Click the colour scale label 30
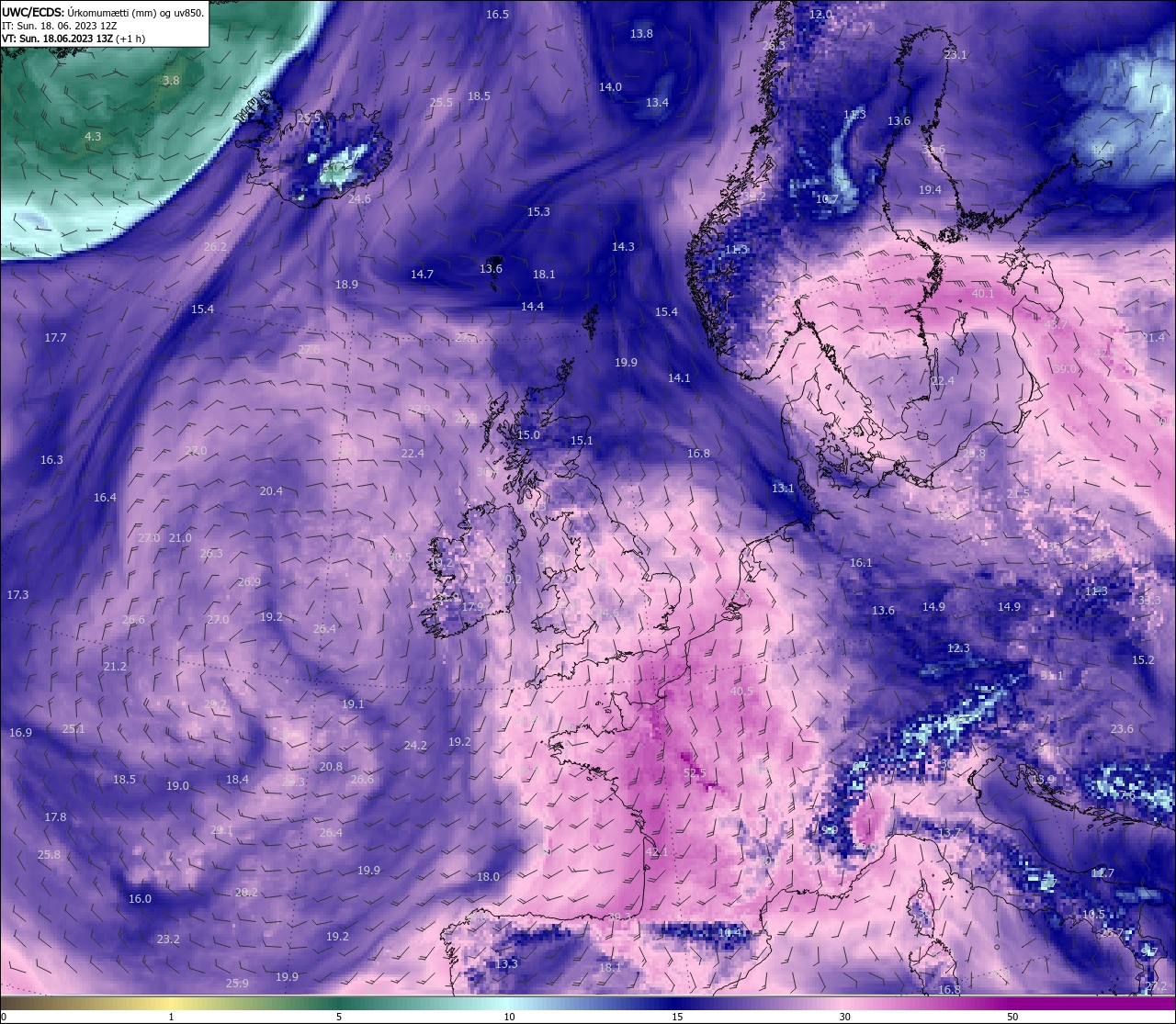This screenshot has width=1176, height=1024. (844, 1017)
